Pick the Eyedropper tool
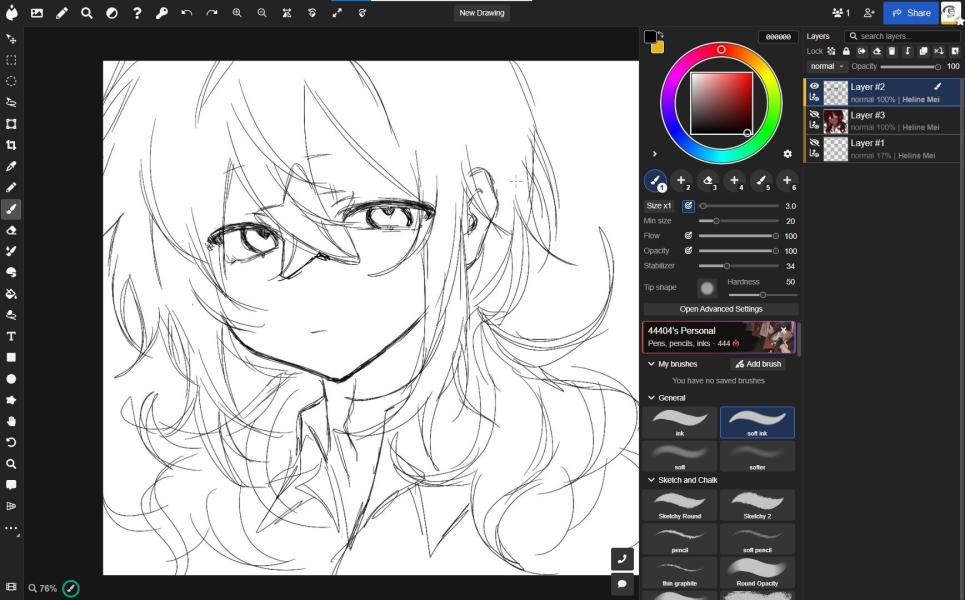965x600 pixels. coord(11,166)
